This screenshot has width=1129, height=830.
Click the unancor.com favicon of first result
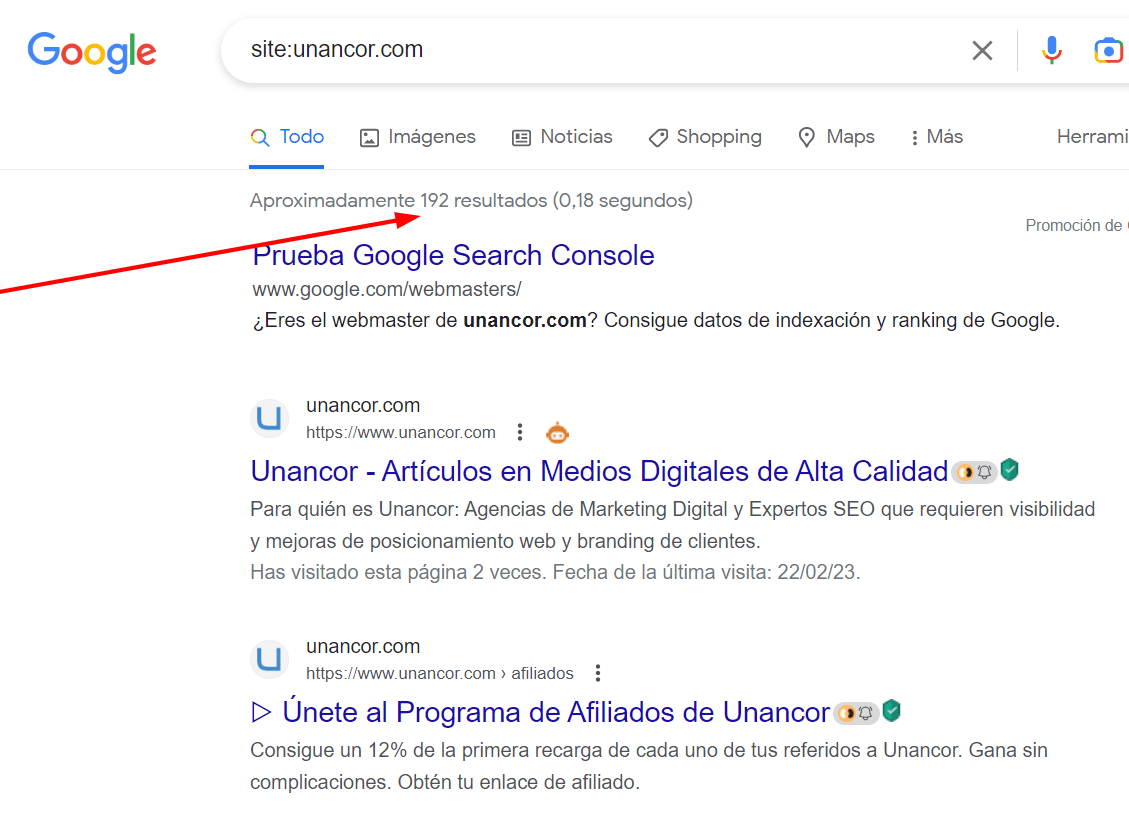tap(269, 418)
